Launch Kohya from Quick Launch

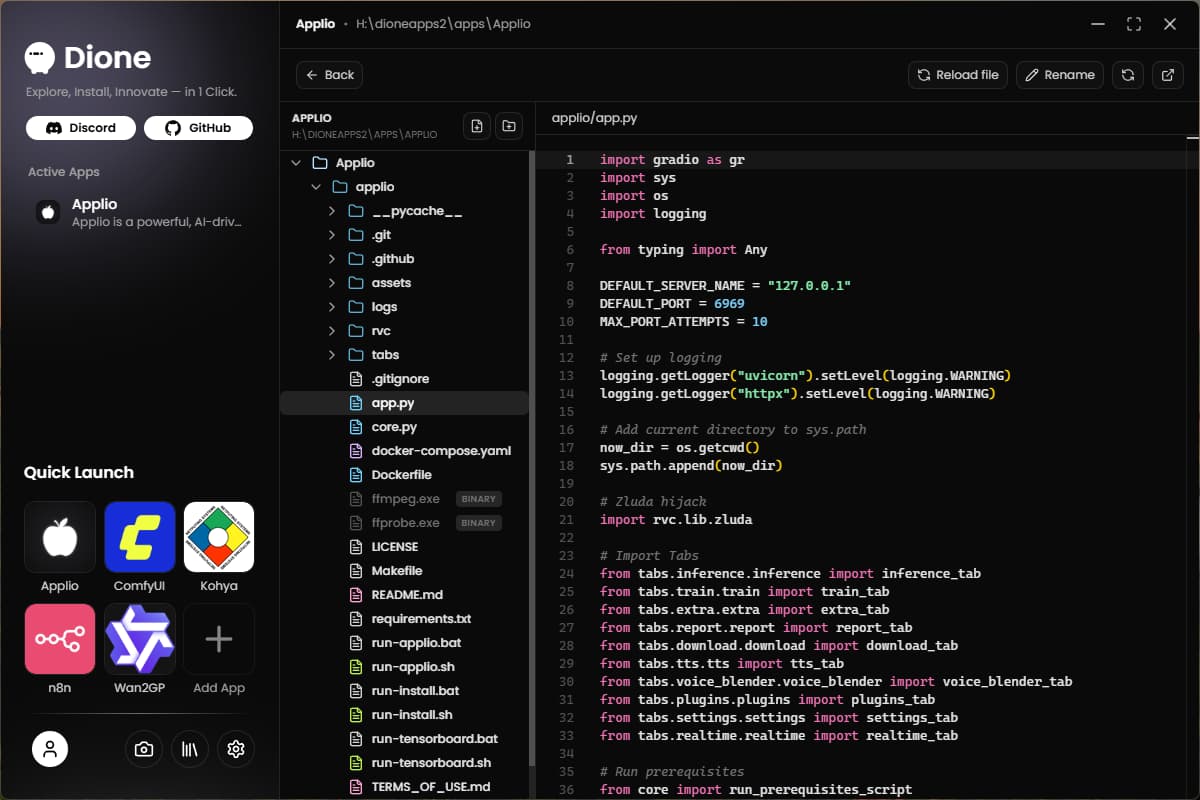[219, 537]
